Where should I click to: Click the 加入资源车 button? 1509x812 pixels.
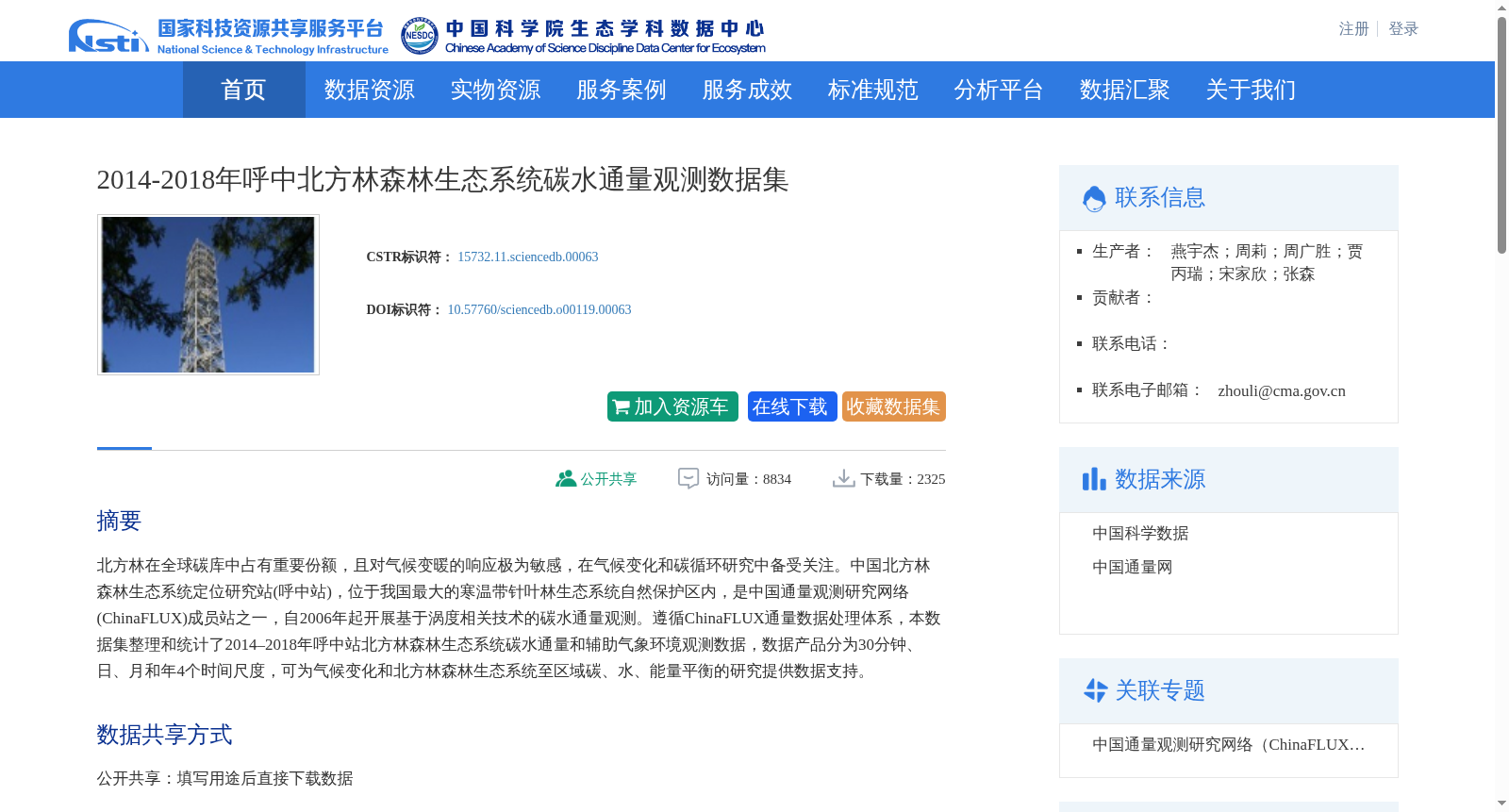672,406
